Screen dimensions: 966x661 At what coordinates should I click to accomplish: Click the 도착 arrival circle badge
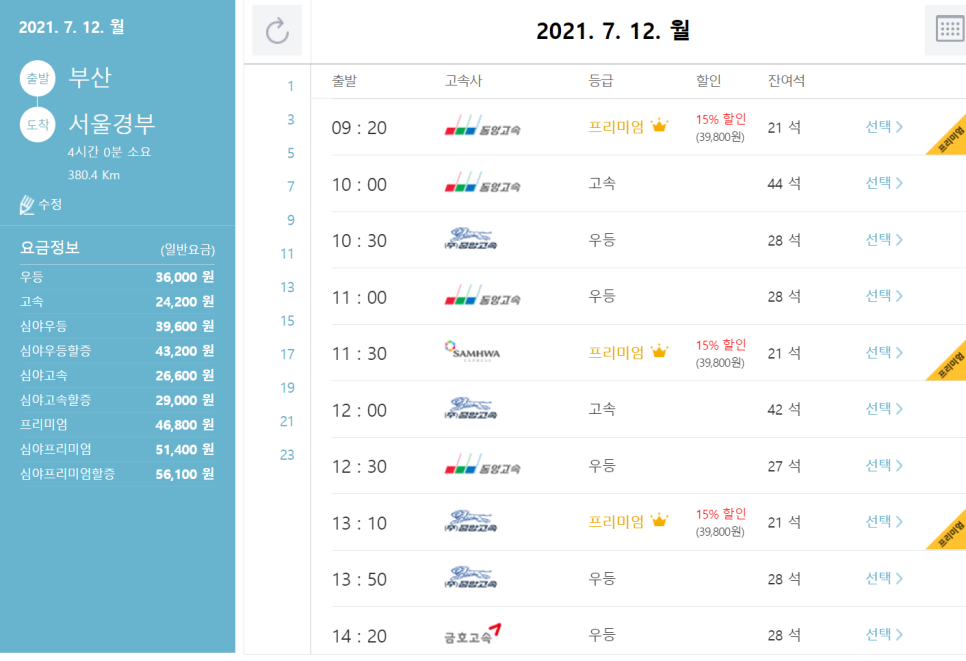(x=38, y=125)
